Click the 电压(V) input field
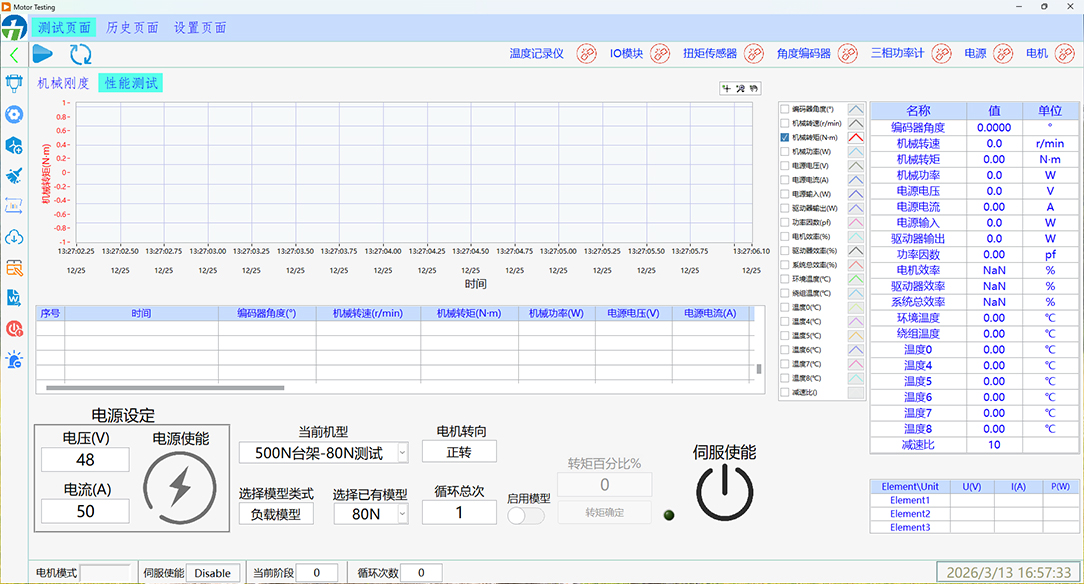1084x584 pixels. pyautogui.click(x=85, y=460)
